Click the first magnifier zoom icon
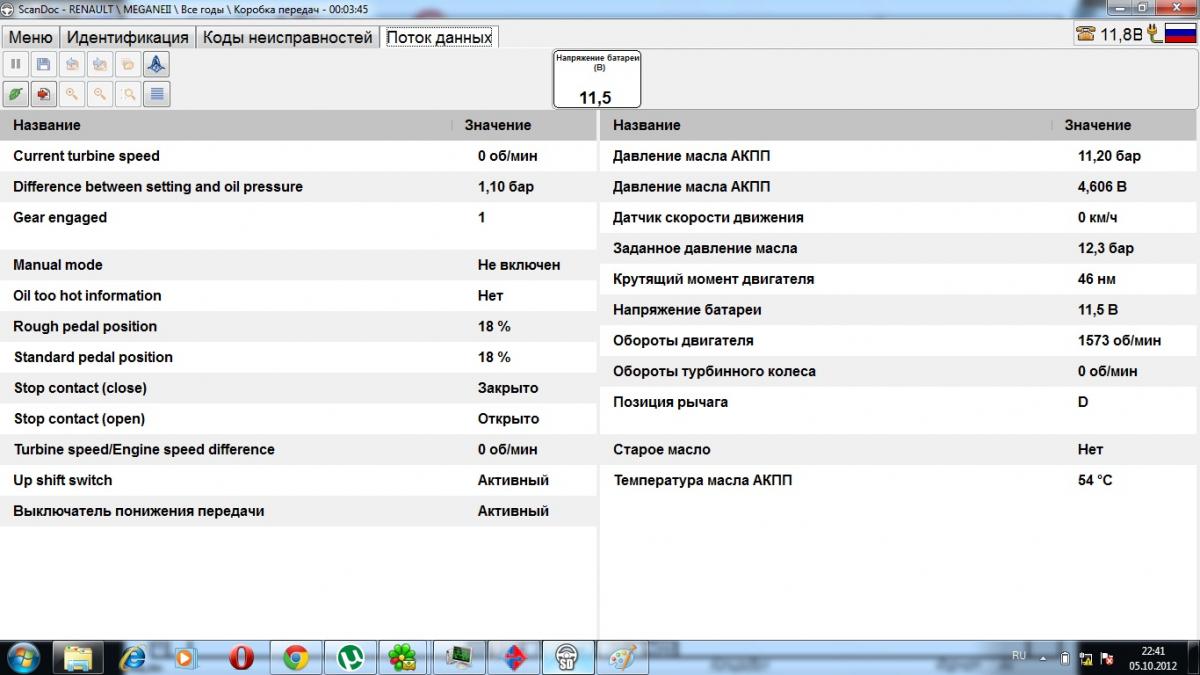Viewport: 1200px width, 675px height. click(71, 94)
